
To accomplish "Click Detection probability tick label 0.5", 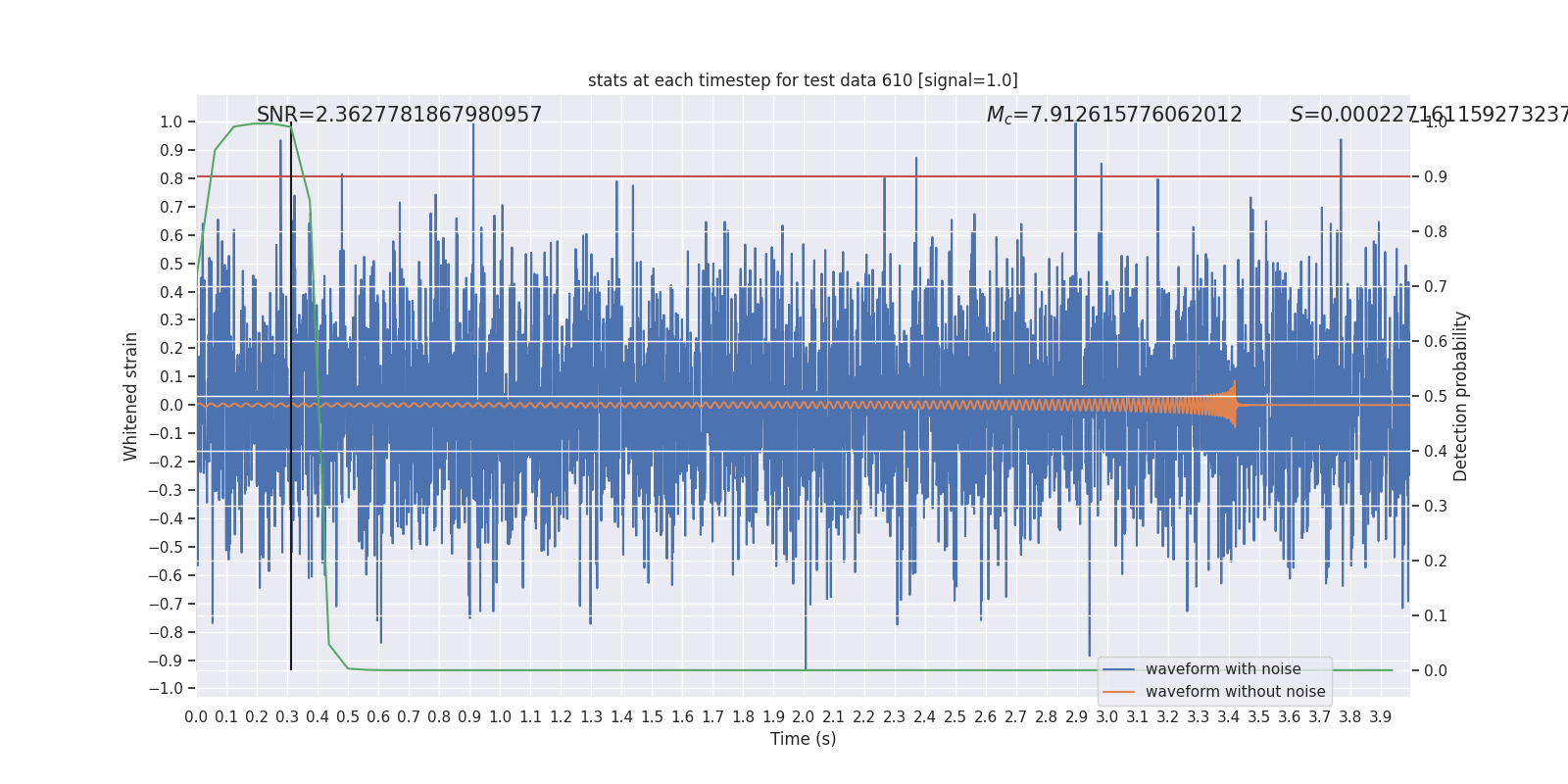I will point(1436,397).
